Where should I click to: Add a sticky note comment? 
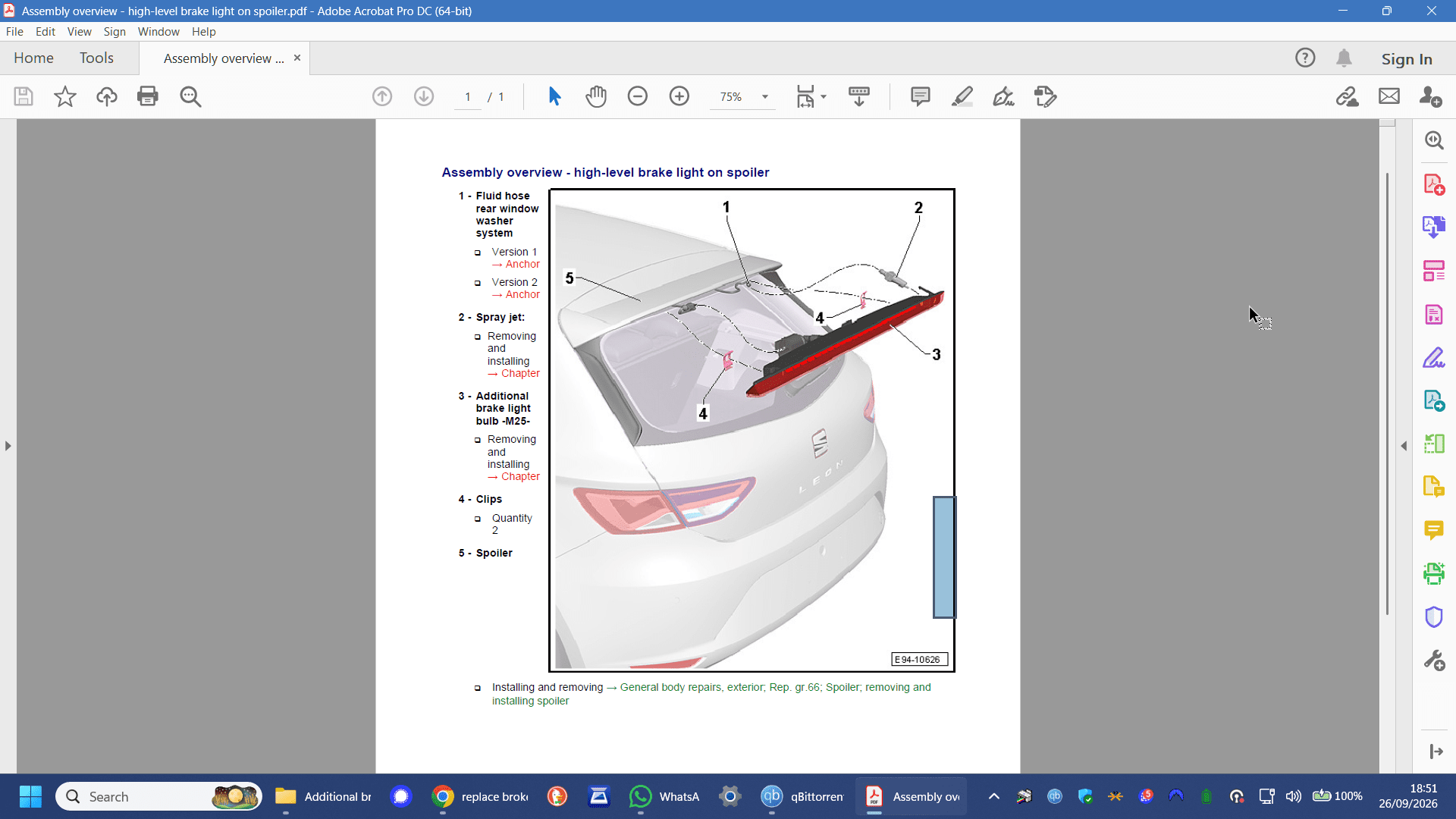coord(920,96)
